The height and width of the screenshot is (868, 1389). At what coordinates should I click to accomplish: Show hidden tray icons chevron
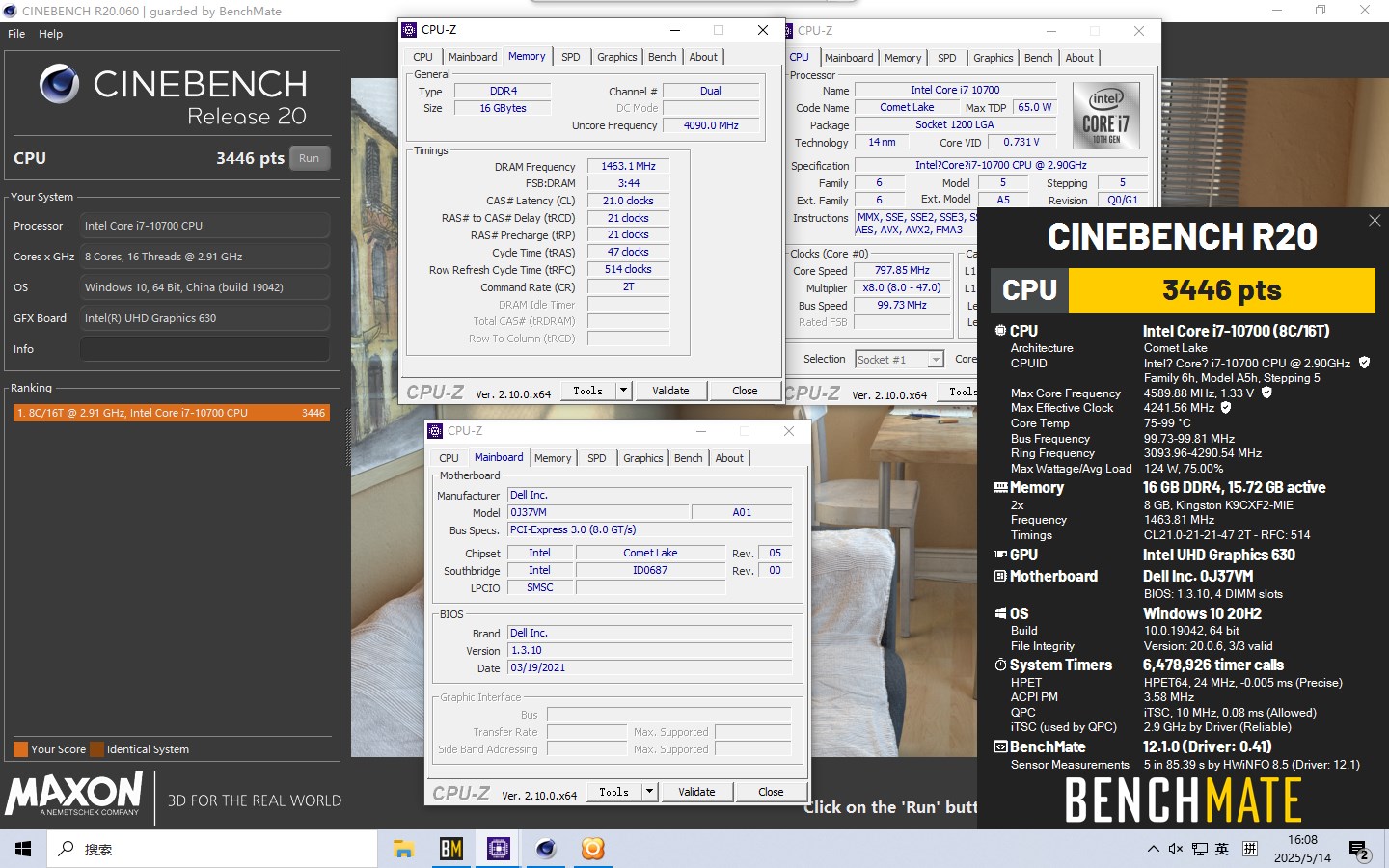tap(1153, 849)
